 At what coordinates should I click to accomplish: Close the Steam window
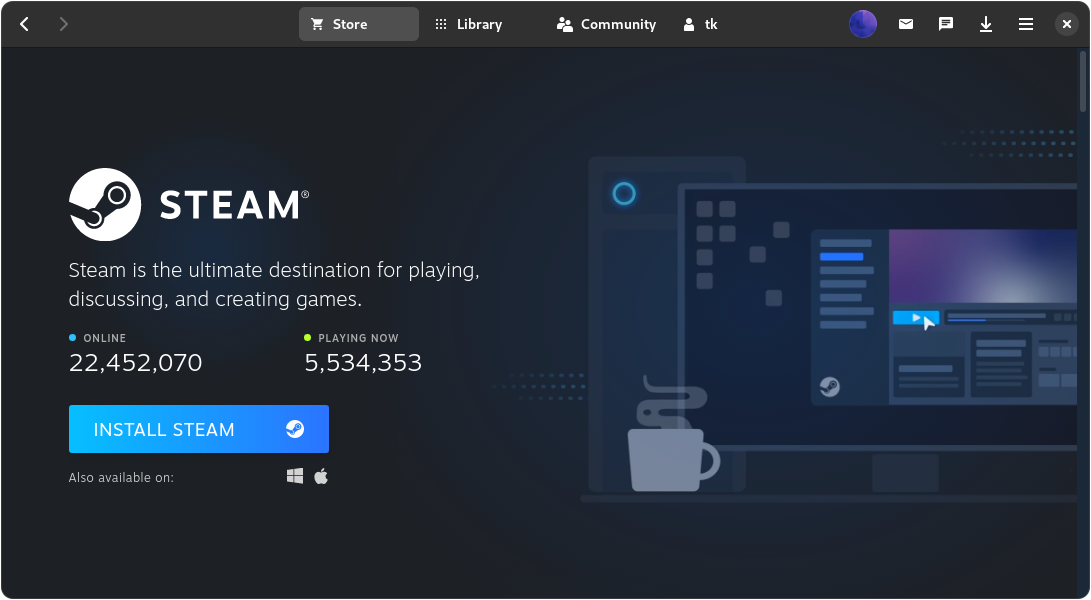(1067, 24)
